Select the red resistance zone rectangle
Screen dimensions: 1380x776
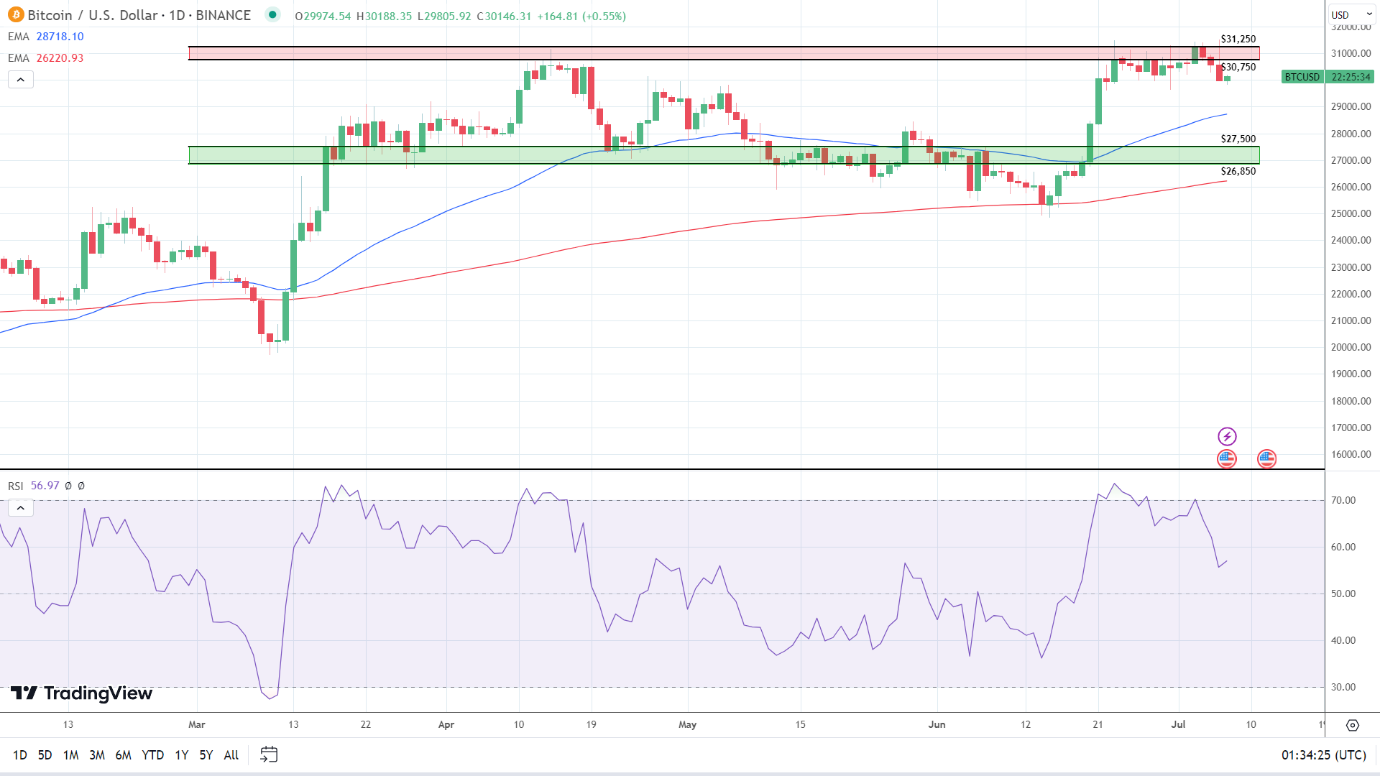click(x=724, y=53)
